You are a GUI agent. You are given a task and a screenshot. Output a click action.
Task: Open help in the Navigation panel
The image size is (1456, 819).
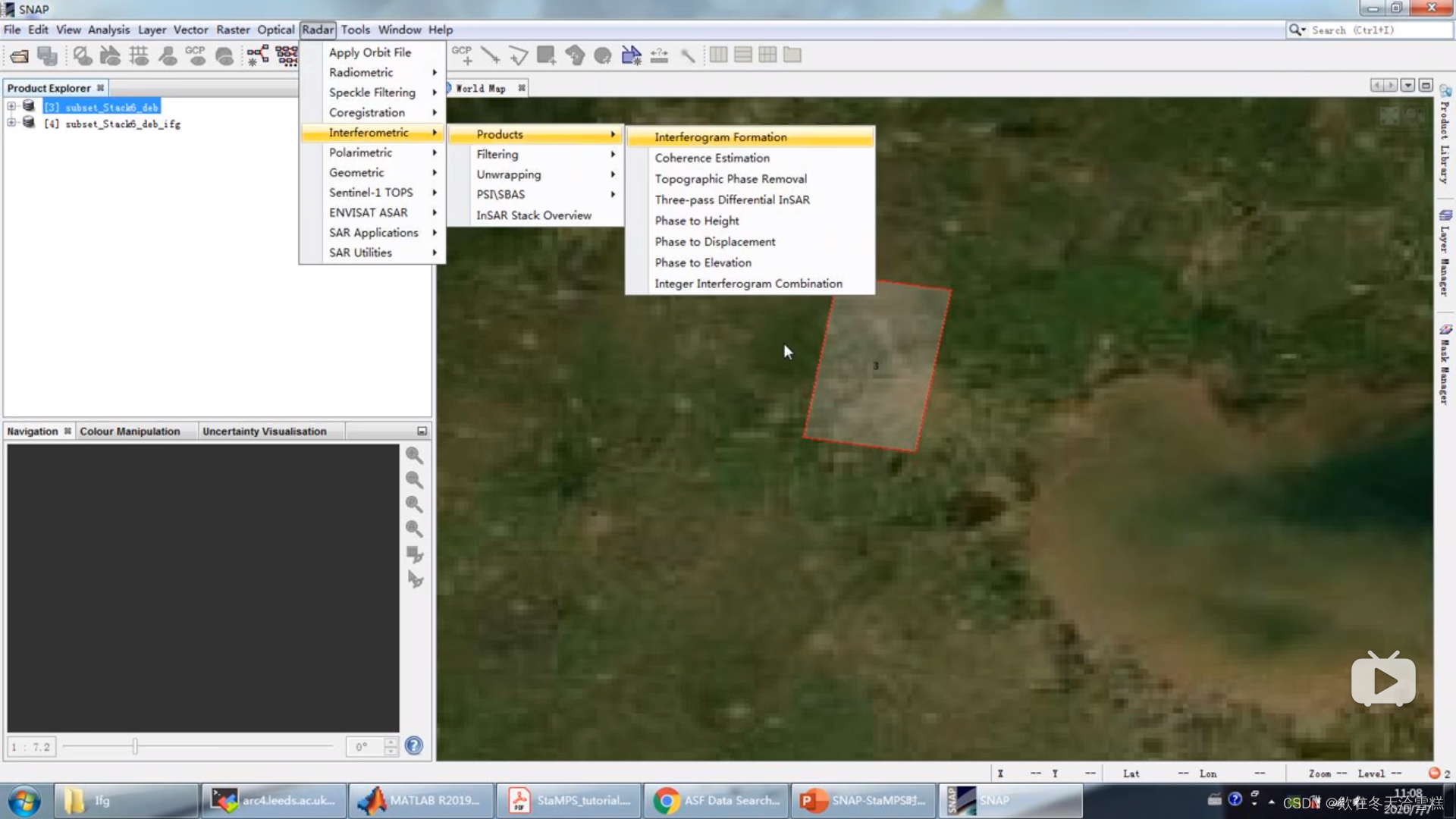pyautogui.click(x=414, y=746)
